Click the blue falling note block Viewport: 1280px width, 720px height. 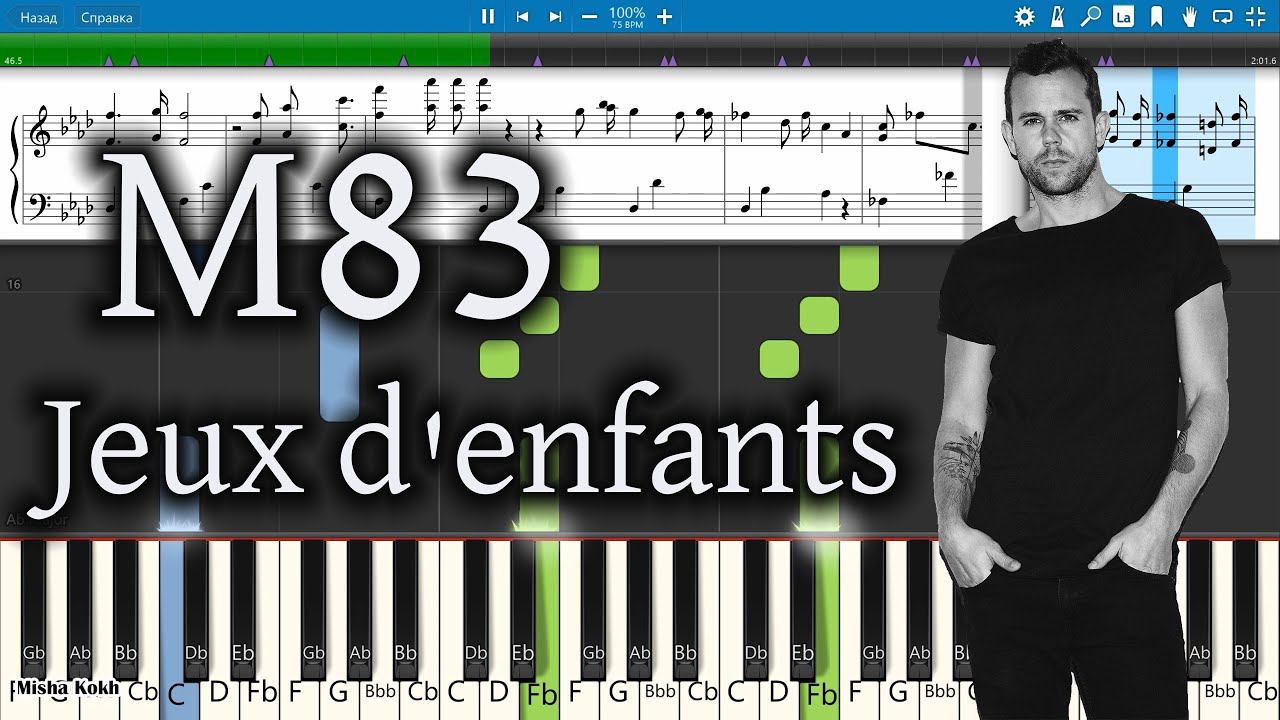[x=339, y=364]
